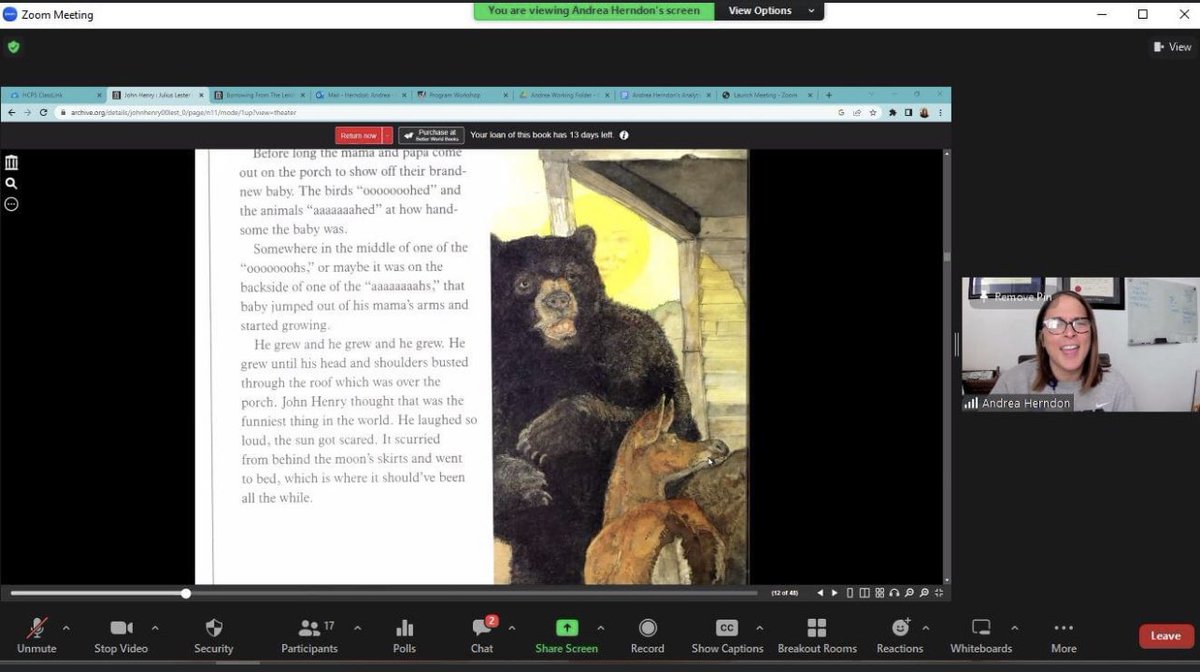Click the browser back arrow

13,112
